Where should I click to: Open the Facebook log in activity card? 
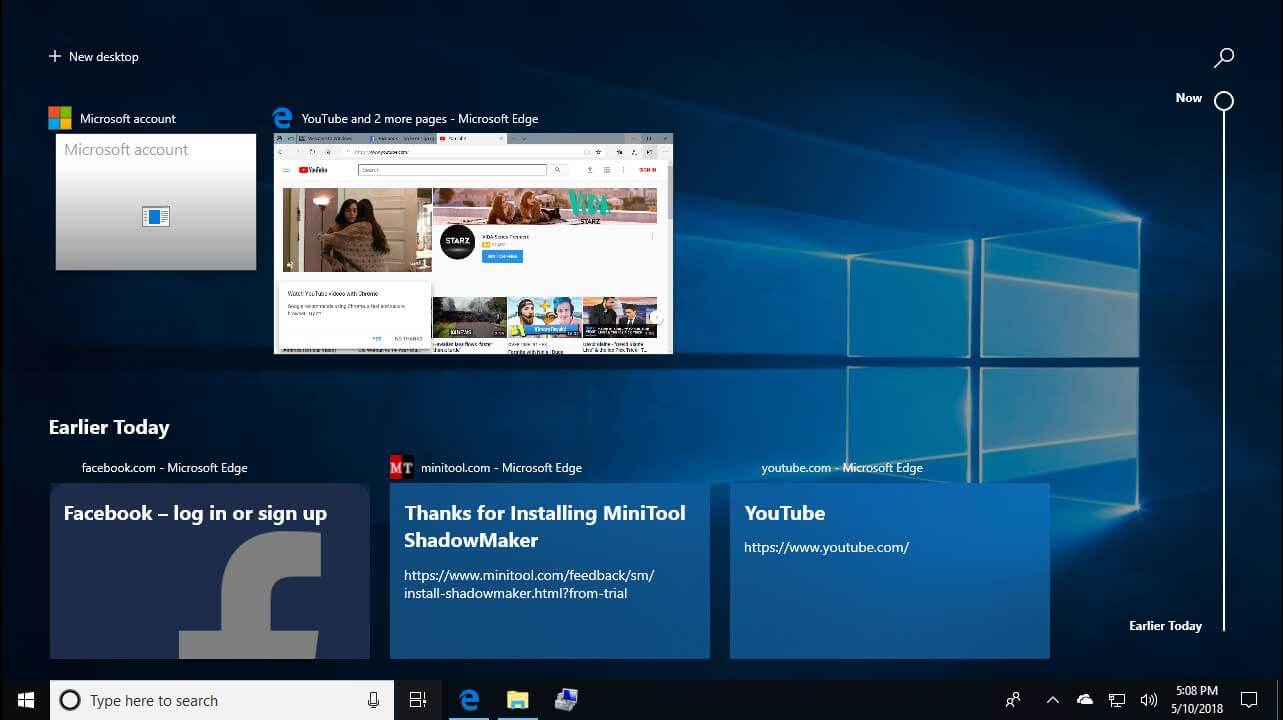(210, 571)
